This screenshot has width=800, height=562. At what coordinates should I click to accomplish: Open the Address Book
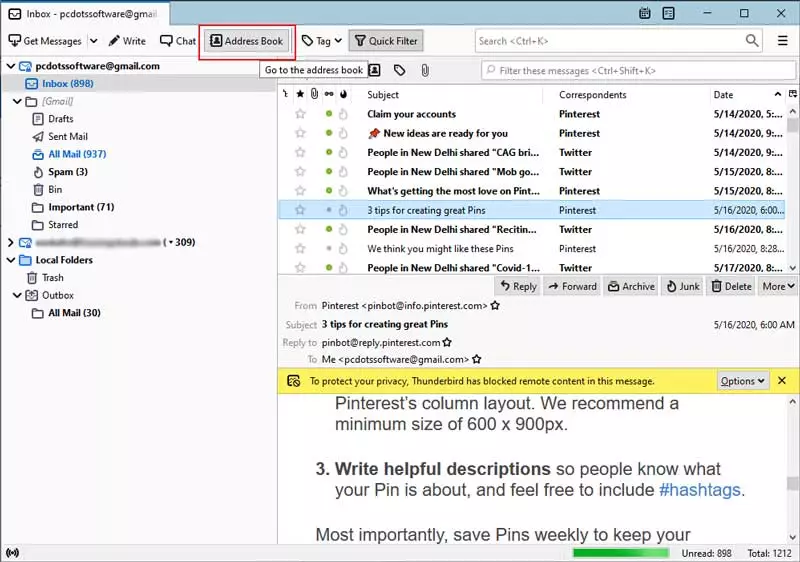coord(246,41)
